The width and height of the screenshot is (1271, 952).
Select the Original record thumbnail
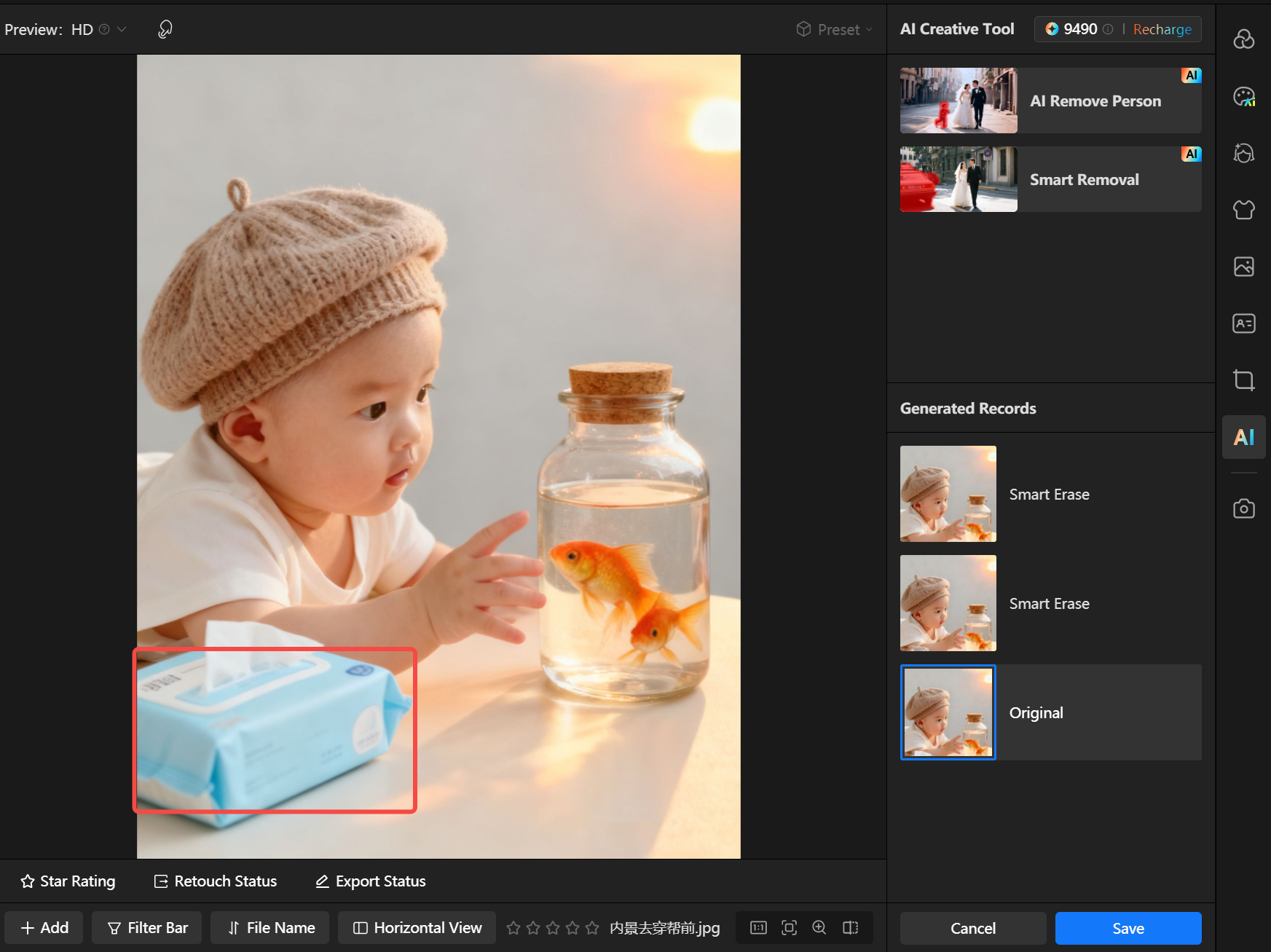point(948,712)
